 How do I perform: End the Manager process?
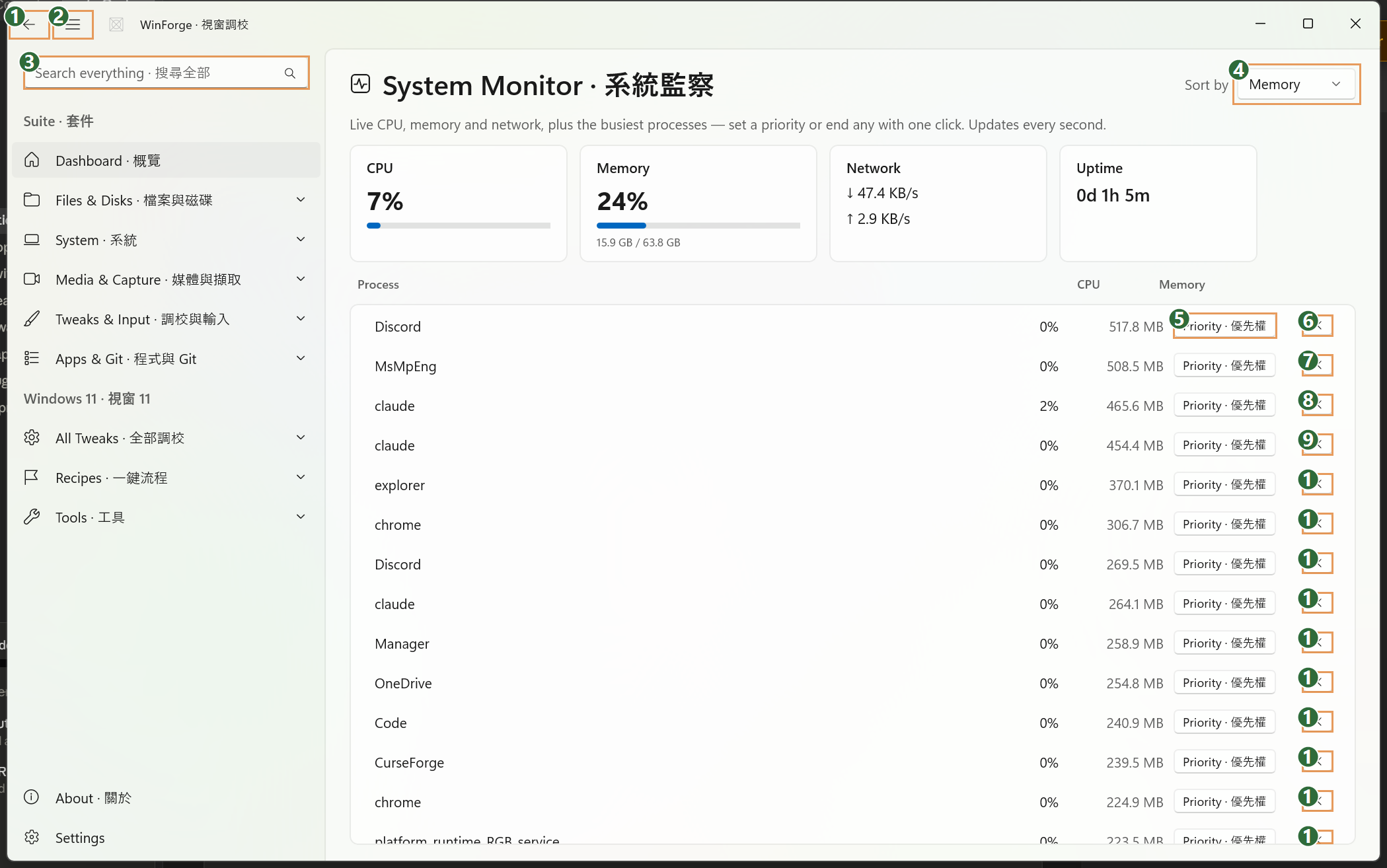1318,643
